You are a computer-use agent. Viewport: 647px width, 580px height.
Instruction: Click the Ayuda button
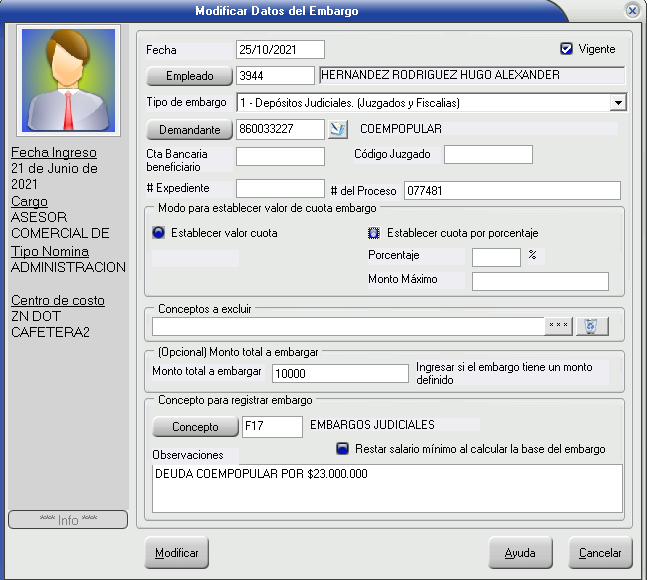[520, 552]
